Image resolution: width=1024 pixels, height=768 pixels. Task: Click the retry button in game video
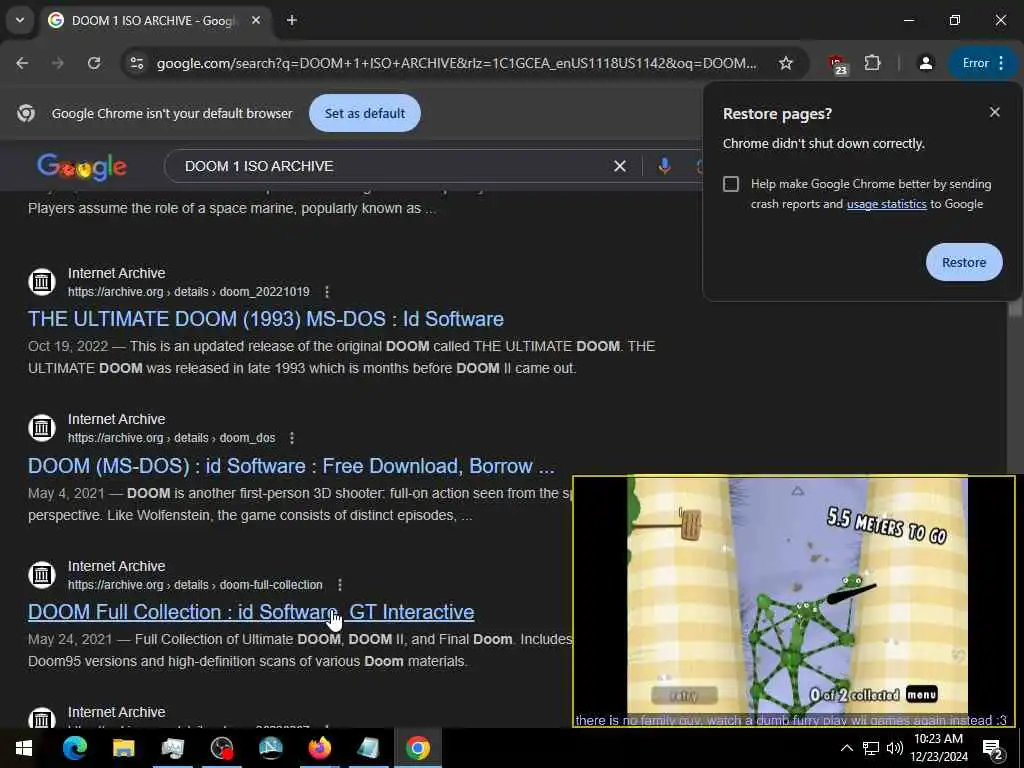[684, 696]
